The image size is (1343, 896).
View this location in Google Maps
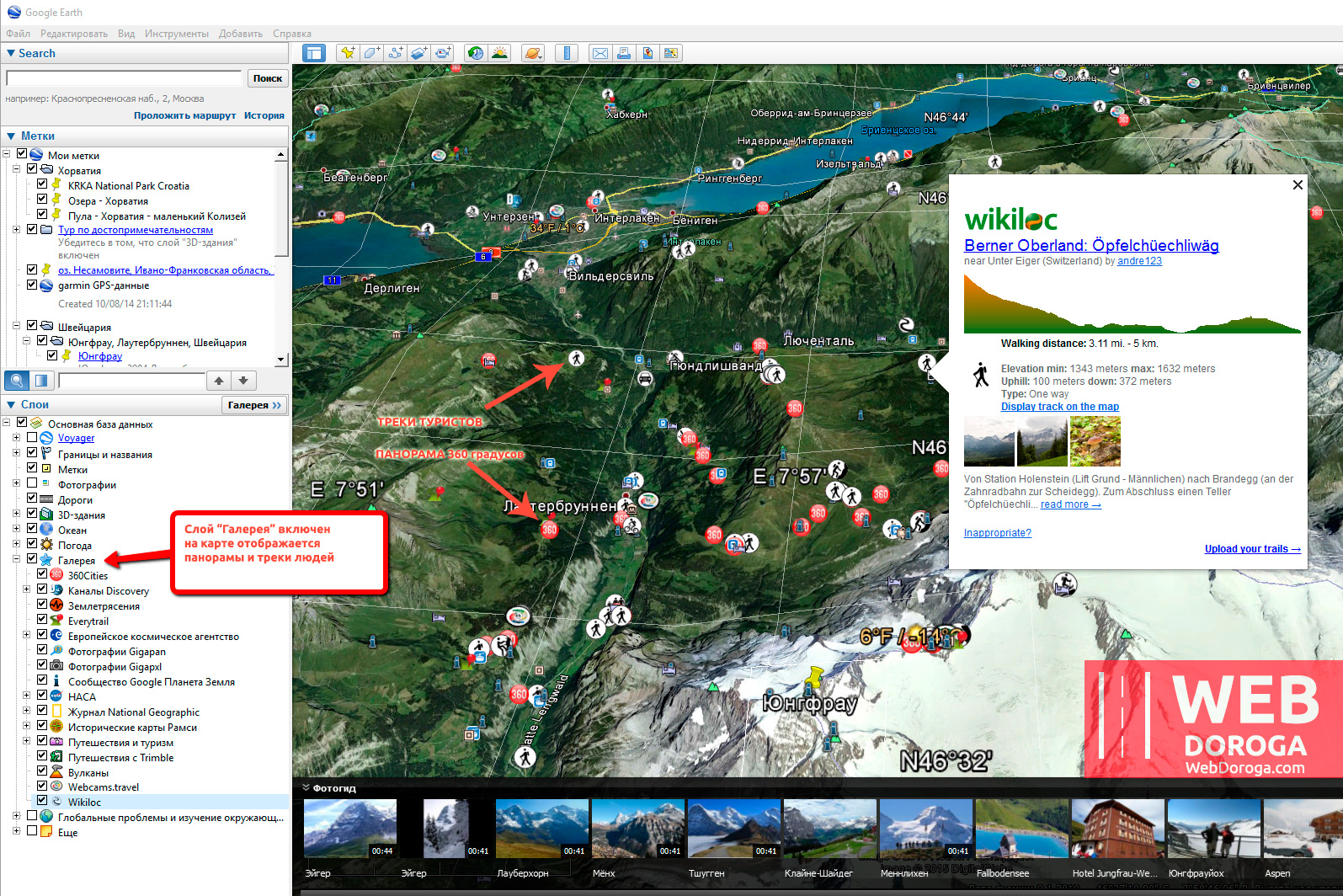[x=671, y=53]
